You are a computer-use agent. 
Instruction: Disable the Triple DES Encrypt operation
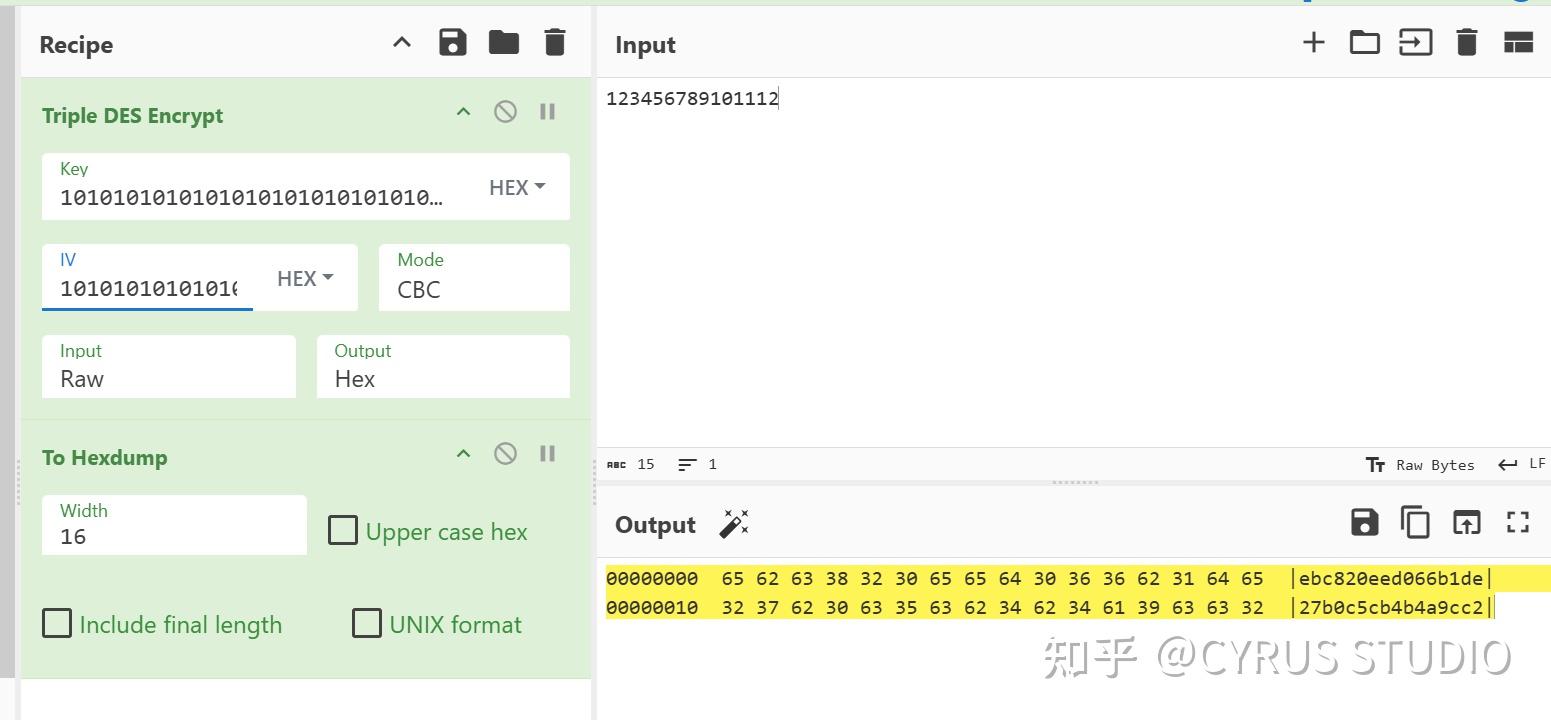point(505,111)
